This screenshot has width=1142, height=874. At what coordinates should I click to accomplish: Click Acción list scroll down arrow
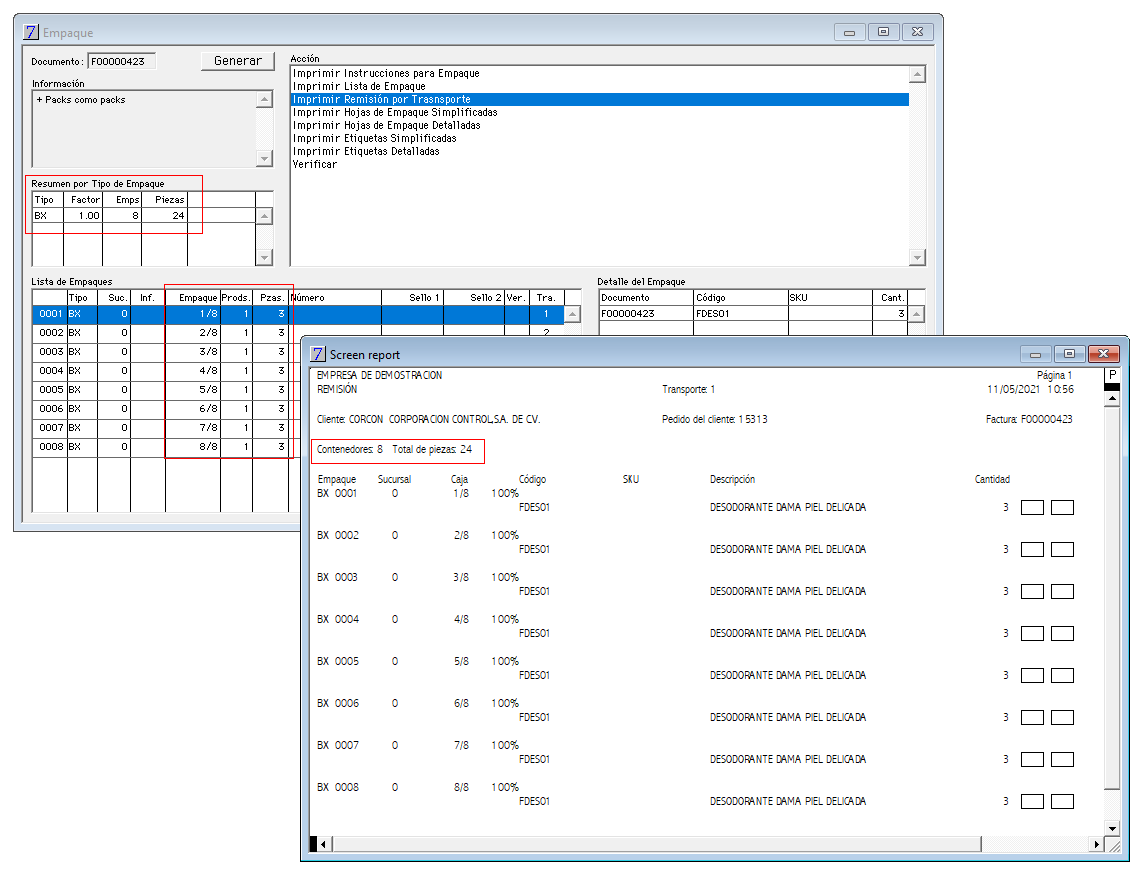918,257
